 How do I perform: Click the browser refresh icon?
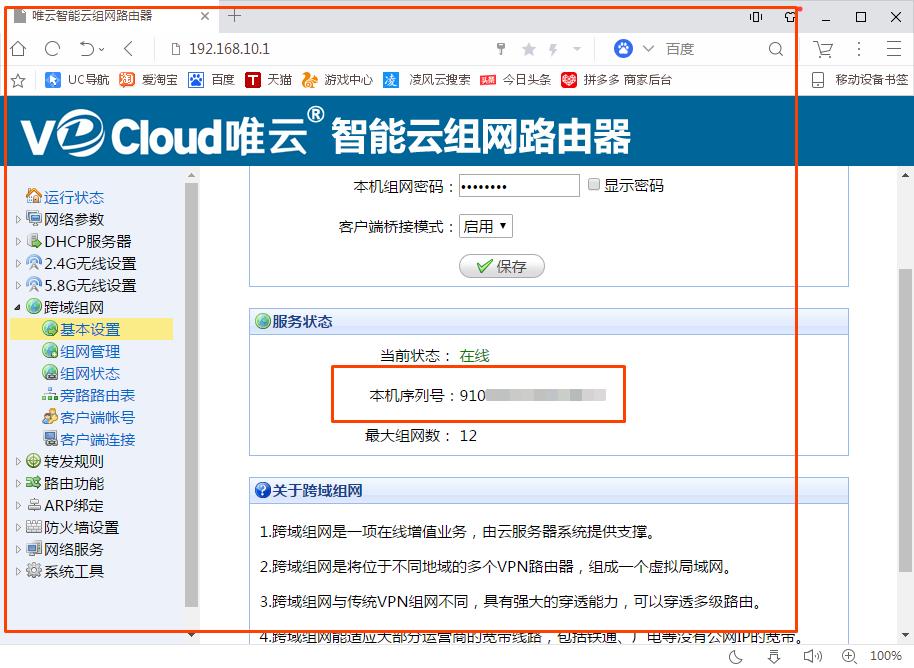coord(51,48)
